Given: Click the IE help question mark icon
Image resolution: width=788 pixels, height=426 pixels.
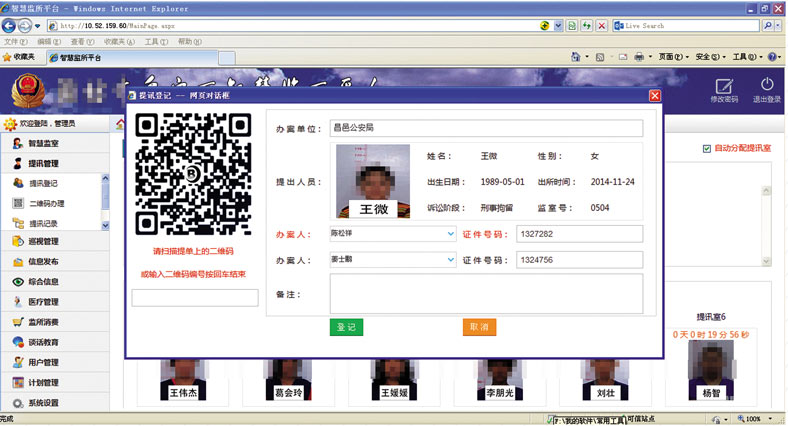Looking at the screenshot, I should 772,57.
